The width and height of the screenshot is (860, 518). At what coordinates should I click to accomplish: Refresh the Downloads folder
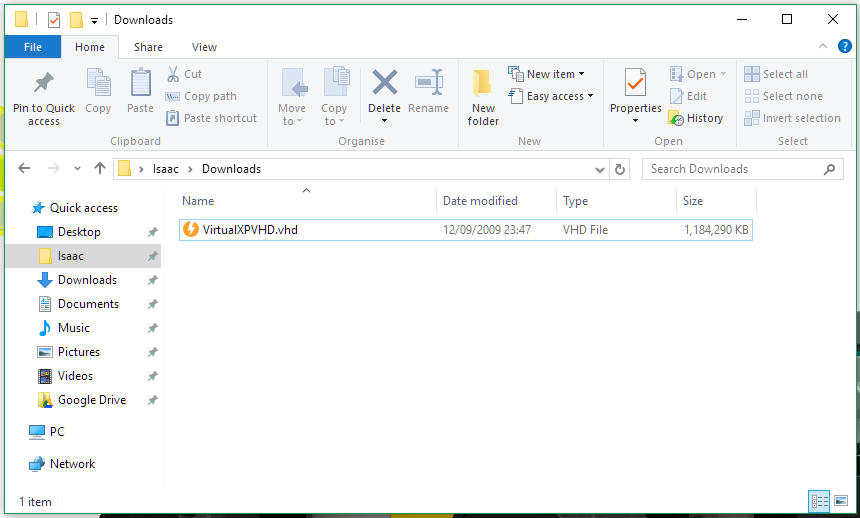click(x=620, y=170)
